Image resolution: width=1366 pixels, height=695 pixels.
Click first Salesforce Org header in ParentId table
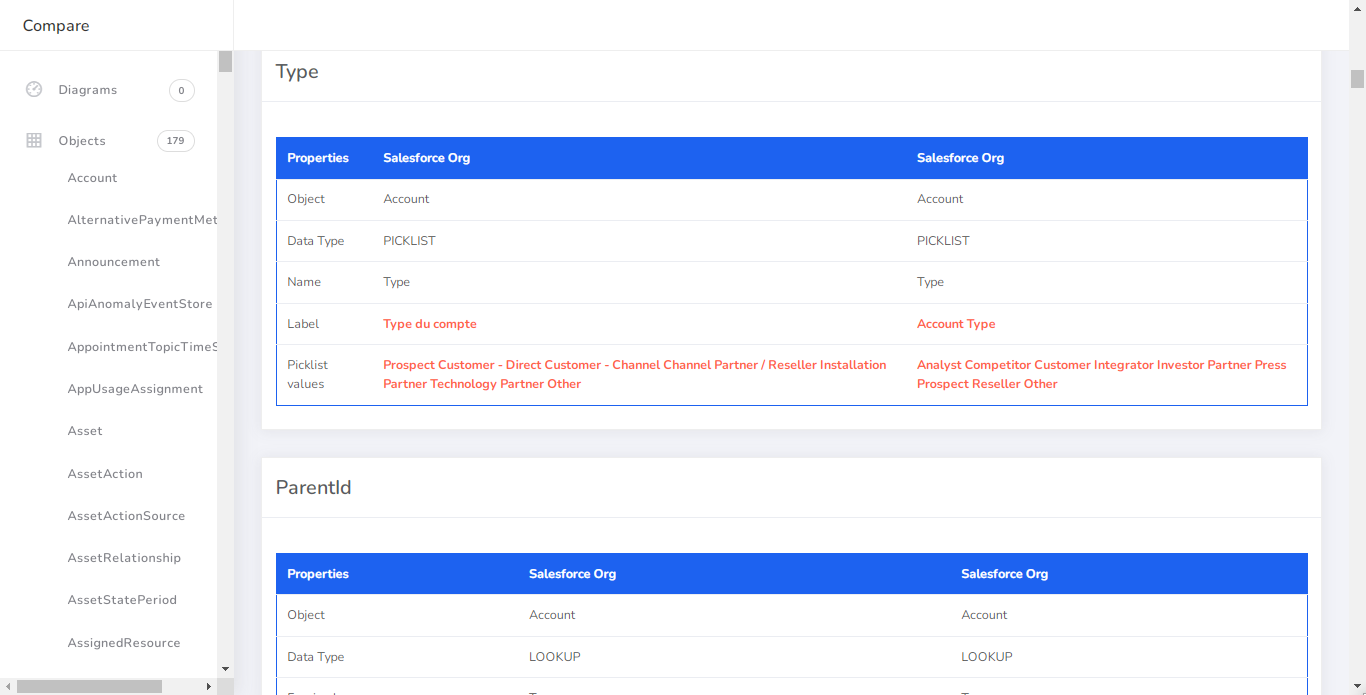tap(572, 574)
